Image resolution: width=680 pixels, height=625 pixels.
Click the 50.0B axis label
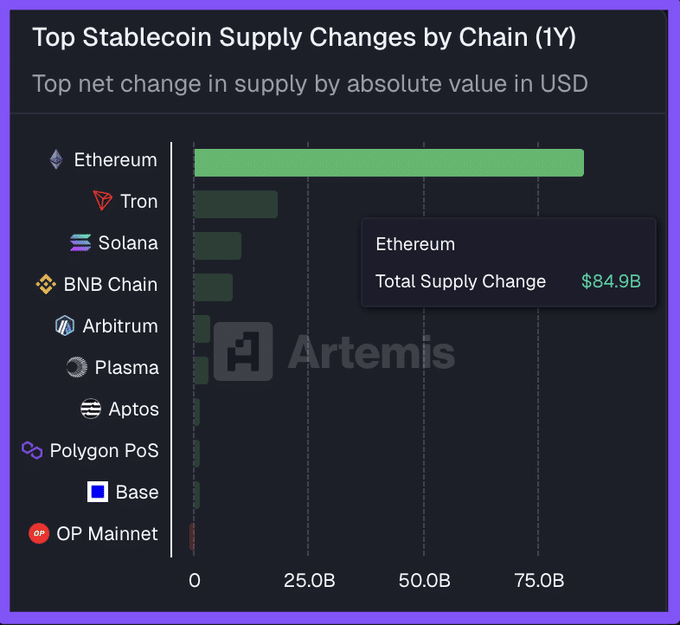pyautogui.click(x=423, y=581)
